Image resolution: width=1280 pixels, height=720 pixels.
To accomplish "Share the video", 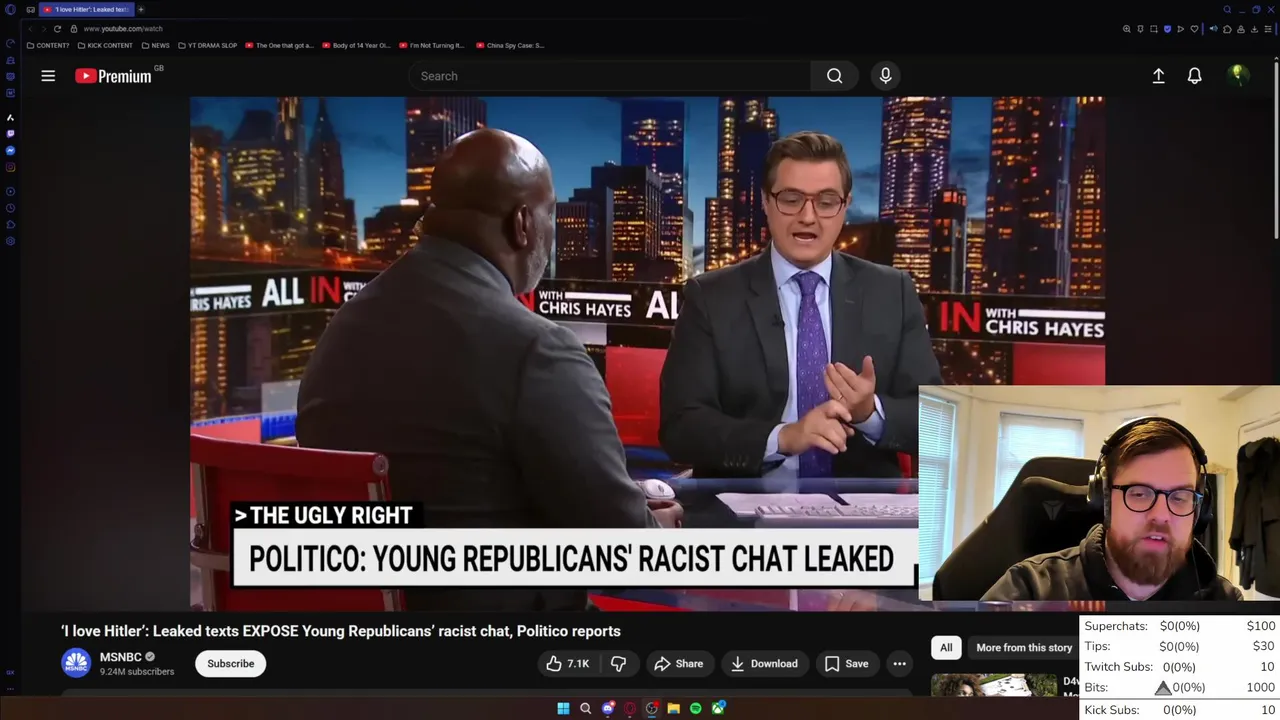I will (x=678, y=663).
